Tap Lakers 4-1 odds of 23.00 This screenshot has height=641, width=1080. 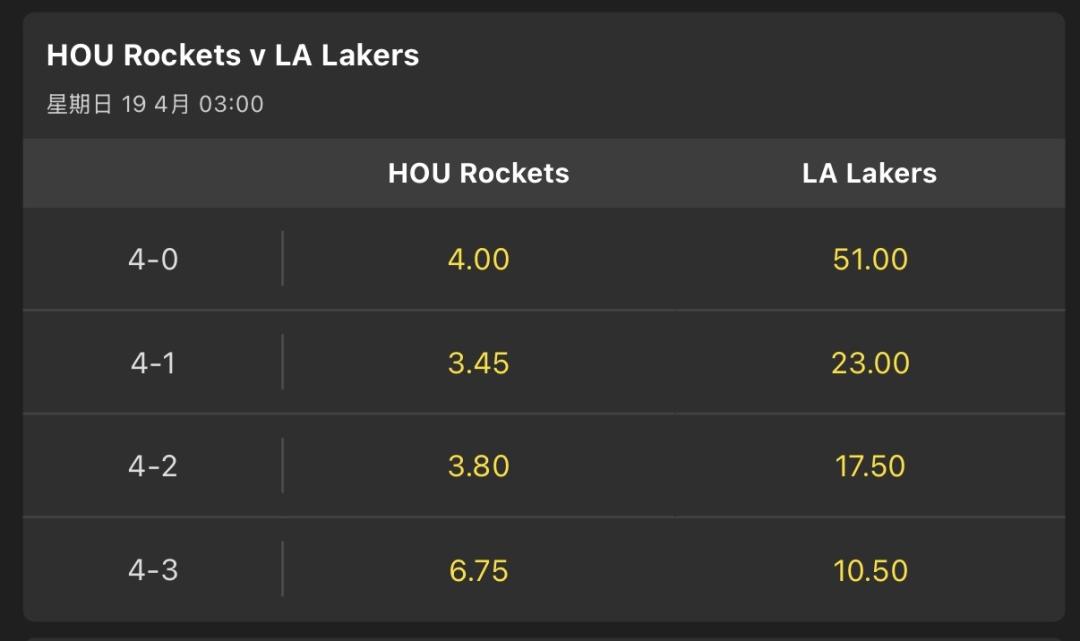[870, 362]
